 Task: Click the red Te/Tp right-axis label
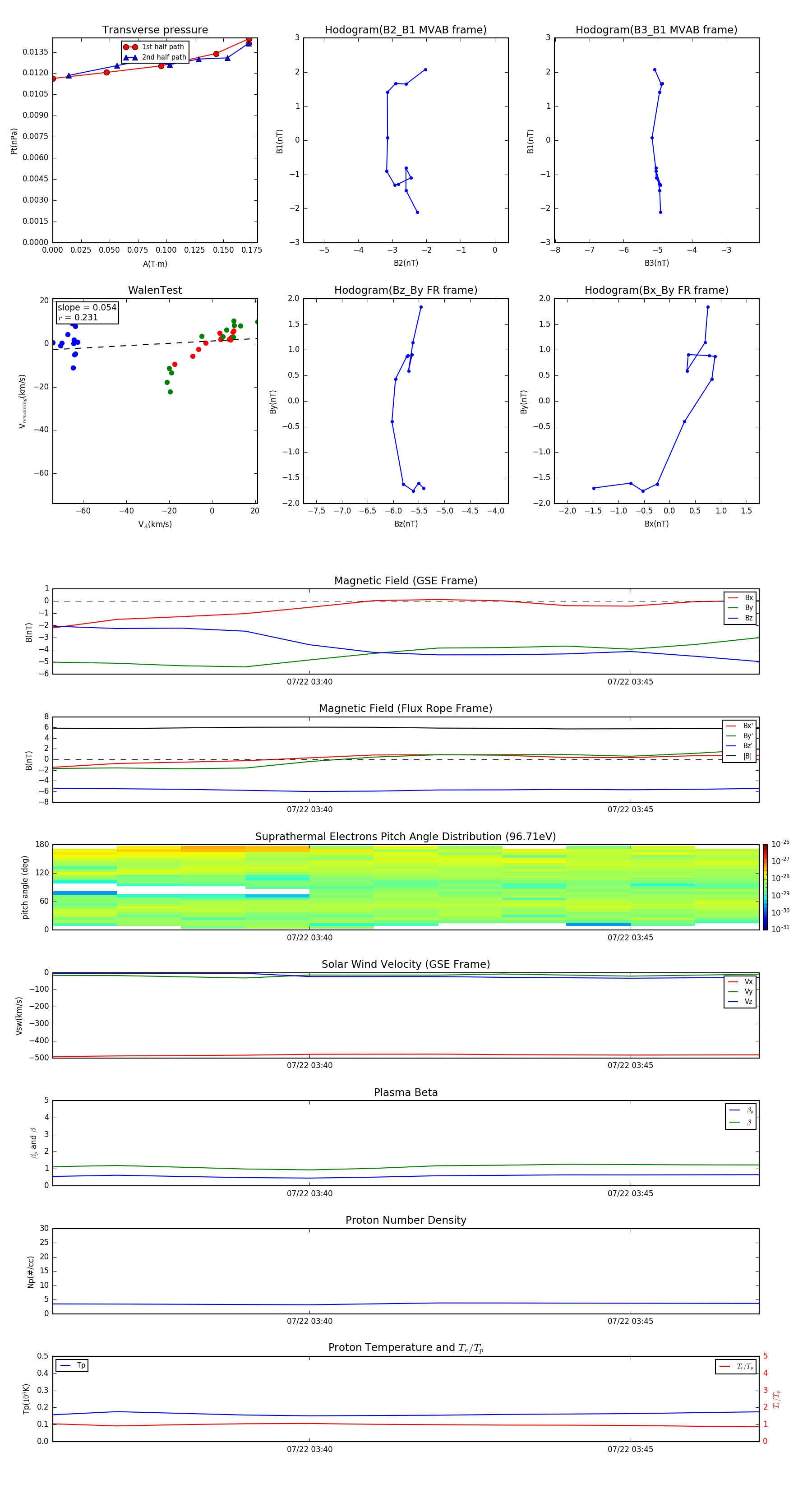click(777, 1399)
